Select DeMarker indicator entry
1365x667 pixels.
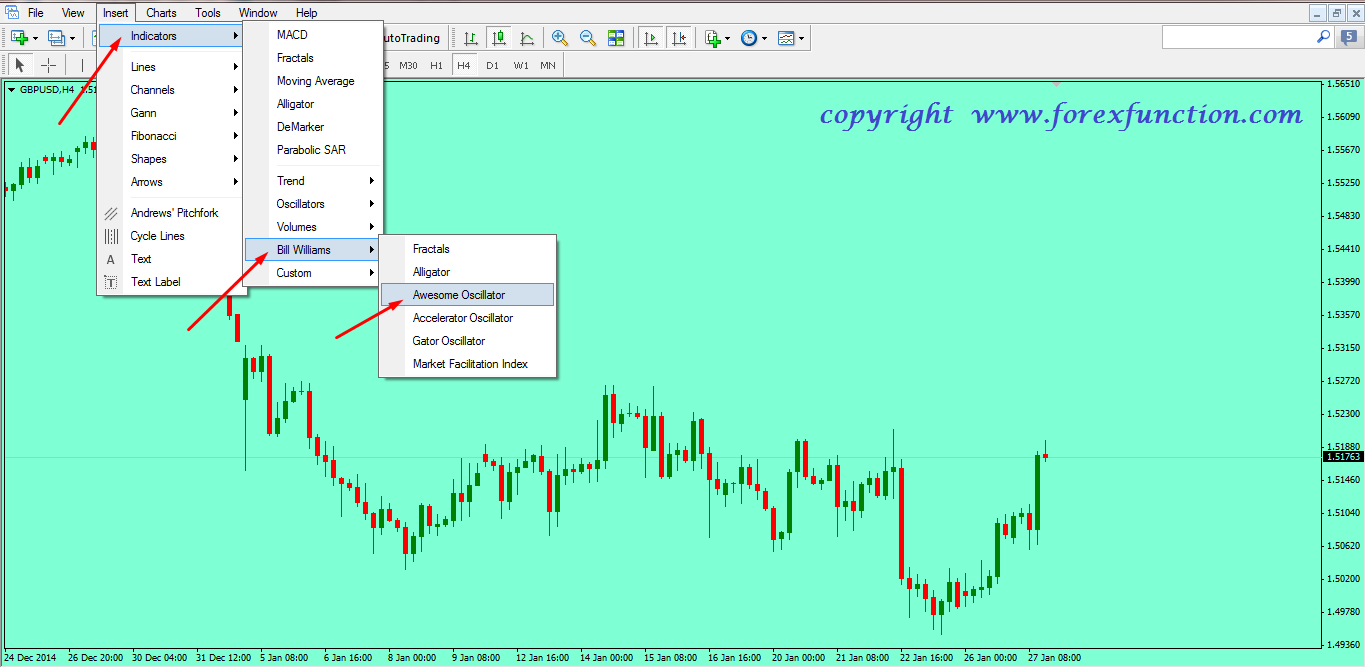coord(313,127)
